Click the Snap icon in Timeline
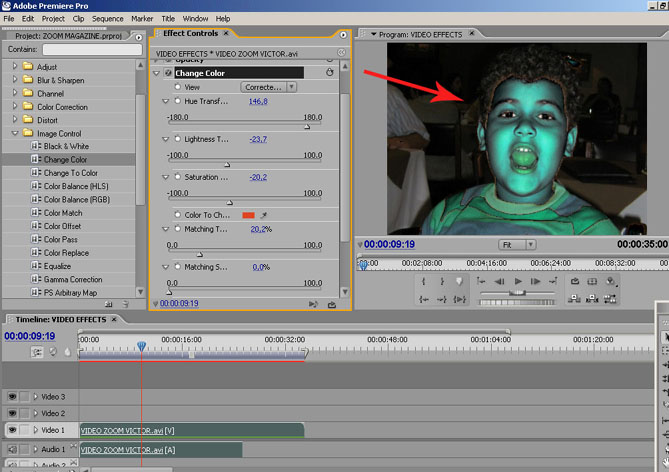This screenshot has width=669, height=472. pyautogui.click(x=39, y=351)
